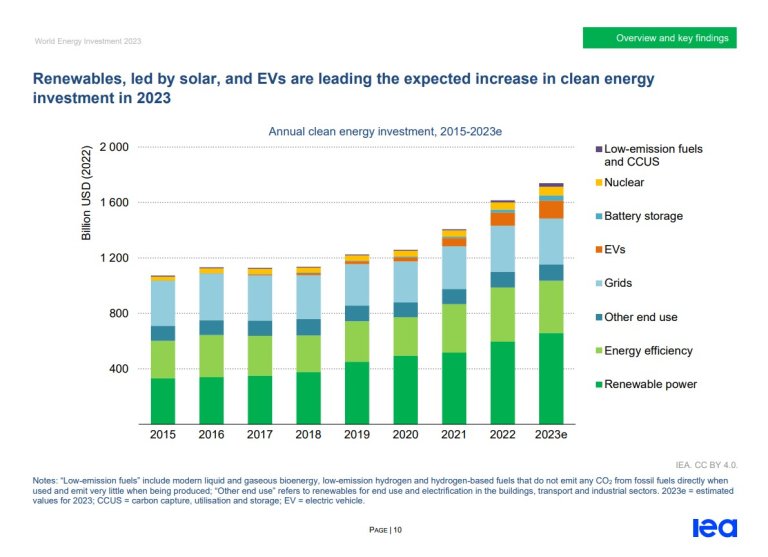Click the 'Renewable power' legend label

click(x=650, y=385)
